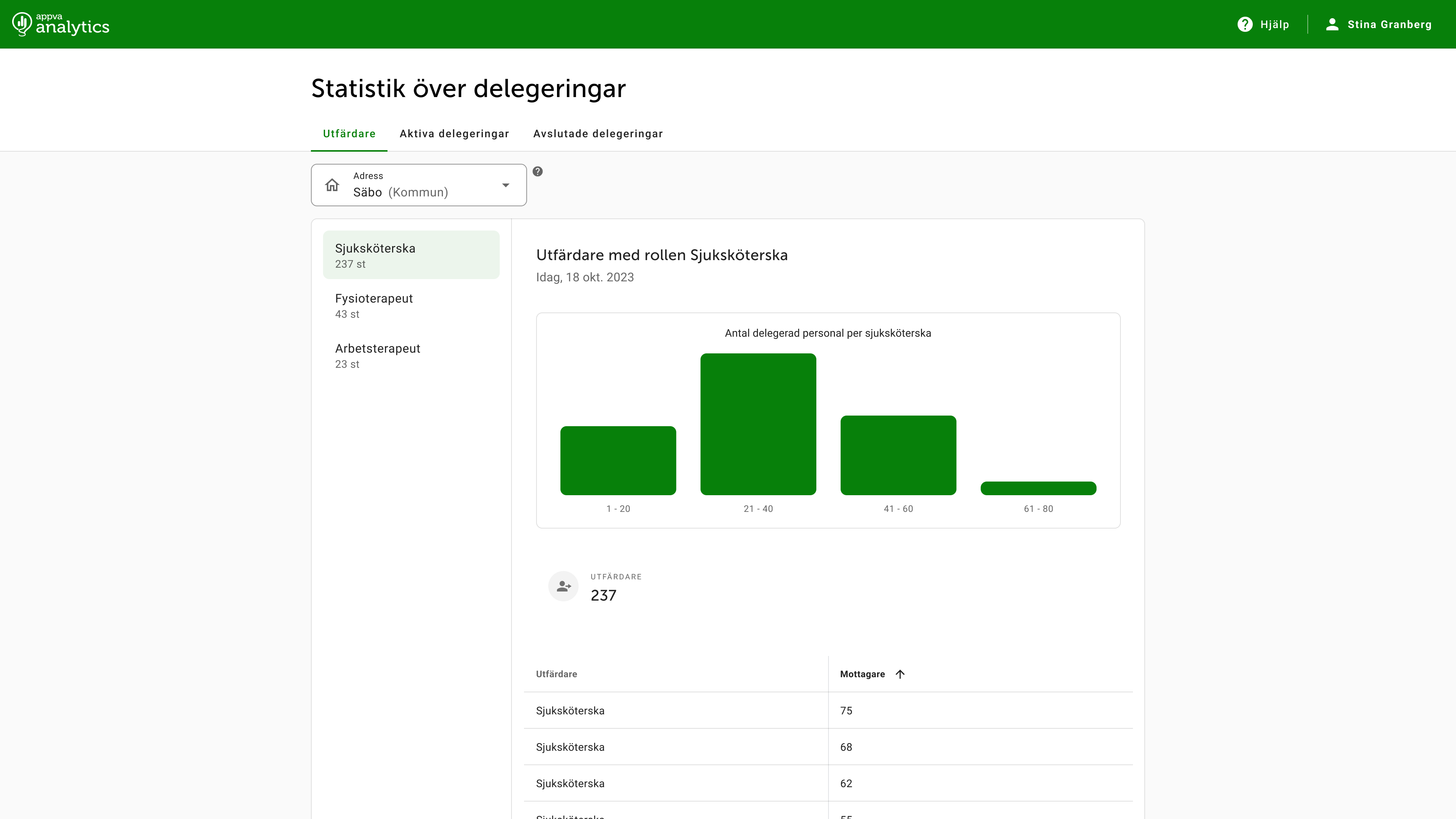Click the house icon in Adress field
This screenshot has height=819, width=1456.
tap(333, 185)
